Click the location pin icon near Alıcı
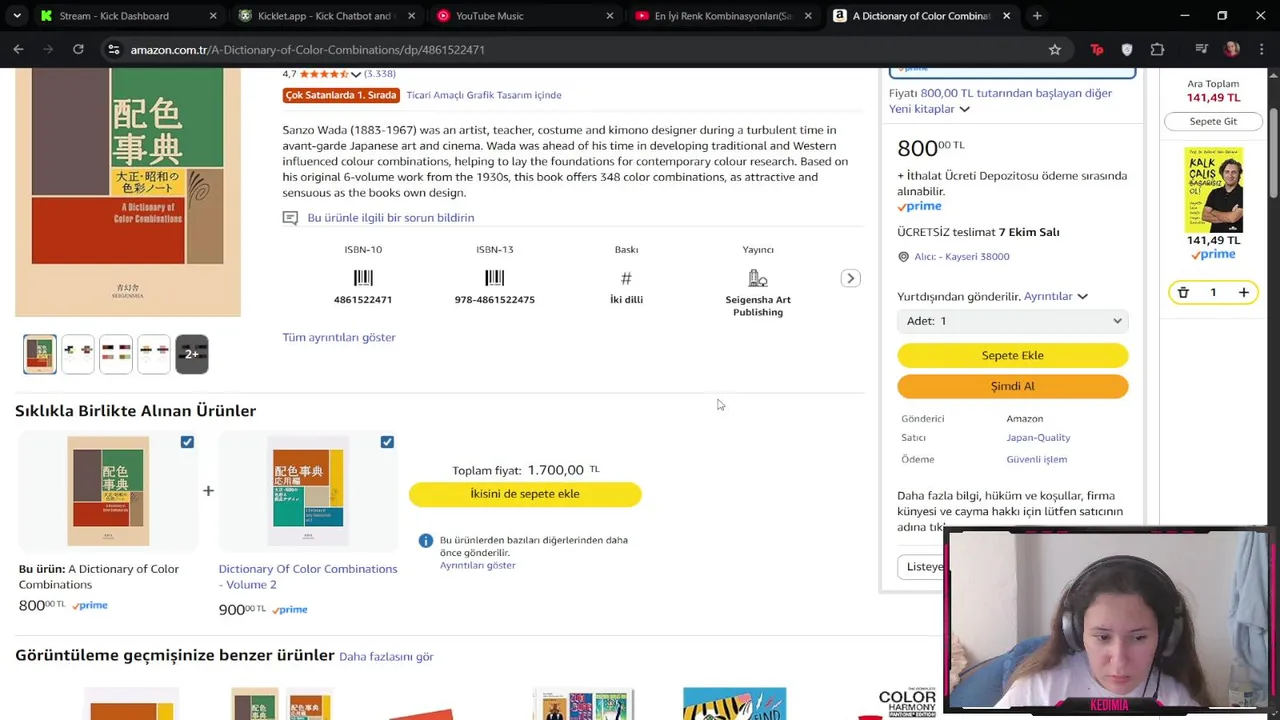The width and height of the screenshot is (1280, 720). (x=903, y=257)
